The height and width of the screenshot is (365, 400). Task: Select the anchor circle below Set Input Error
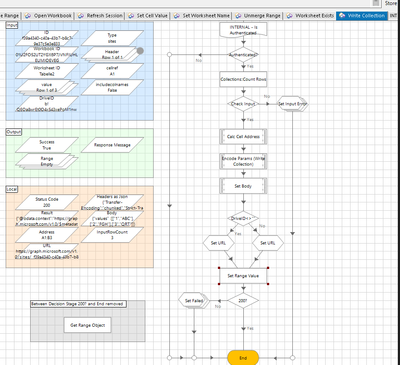click(x=293, y=358)
